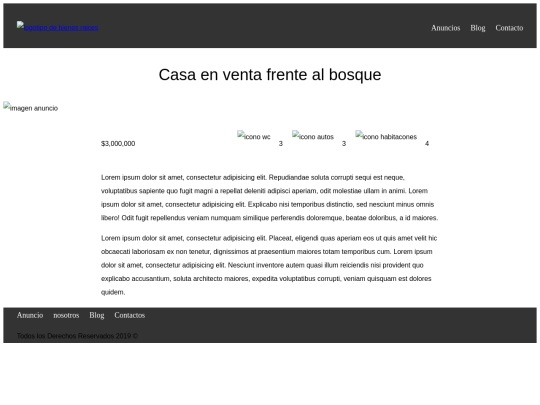Screen dimensions: 540x405
Task: Select Contacto in the header navigation
Action: click(x=509, y=28)
